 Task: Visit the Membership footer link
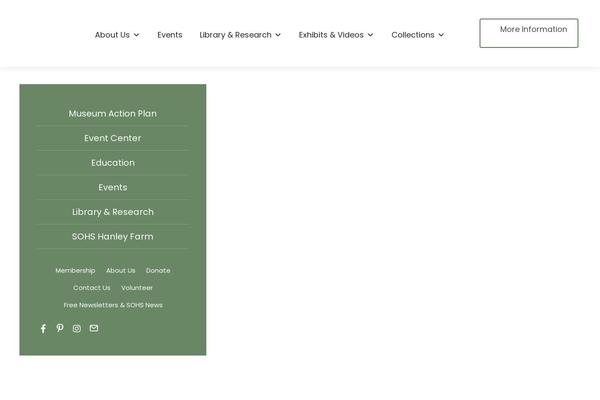point(75,271)
